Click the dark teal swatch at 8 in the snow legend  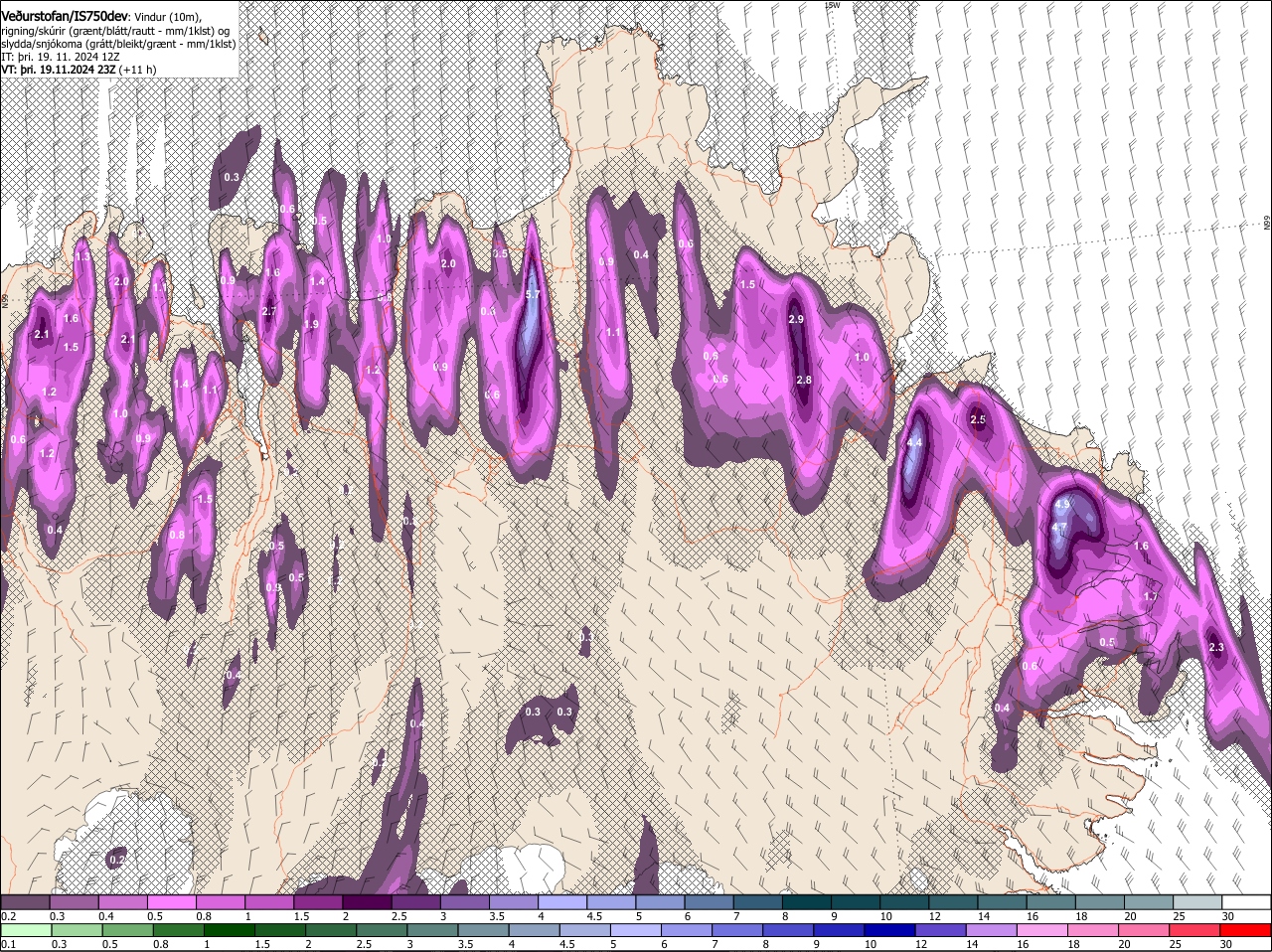(x=807, y=901)
